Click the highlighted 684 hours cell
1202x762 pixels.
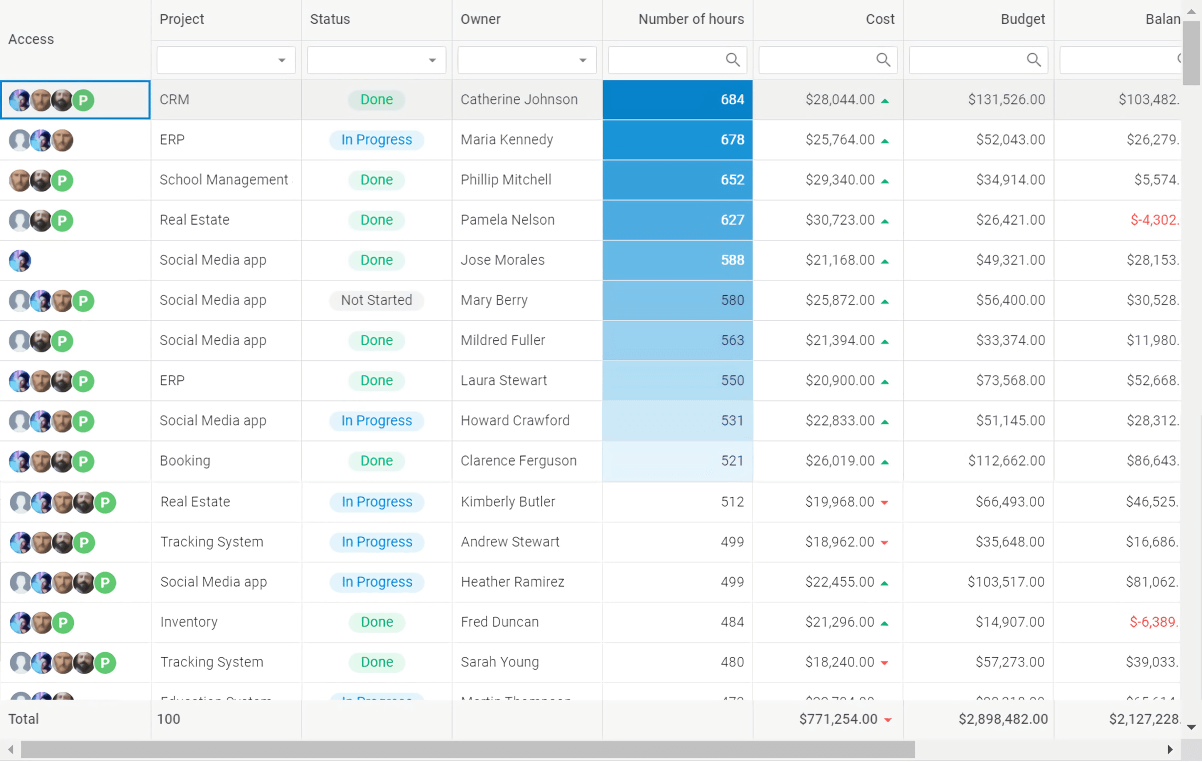click(x=678, y=100)
